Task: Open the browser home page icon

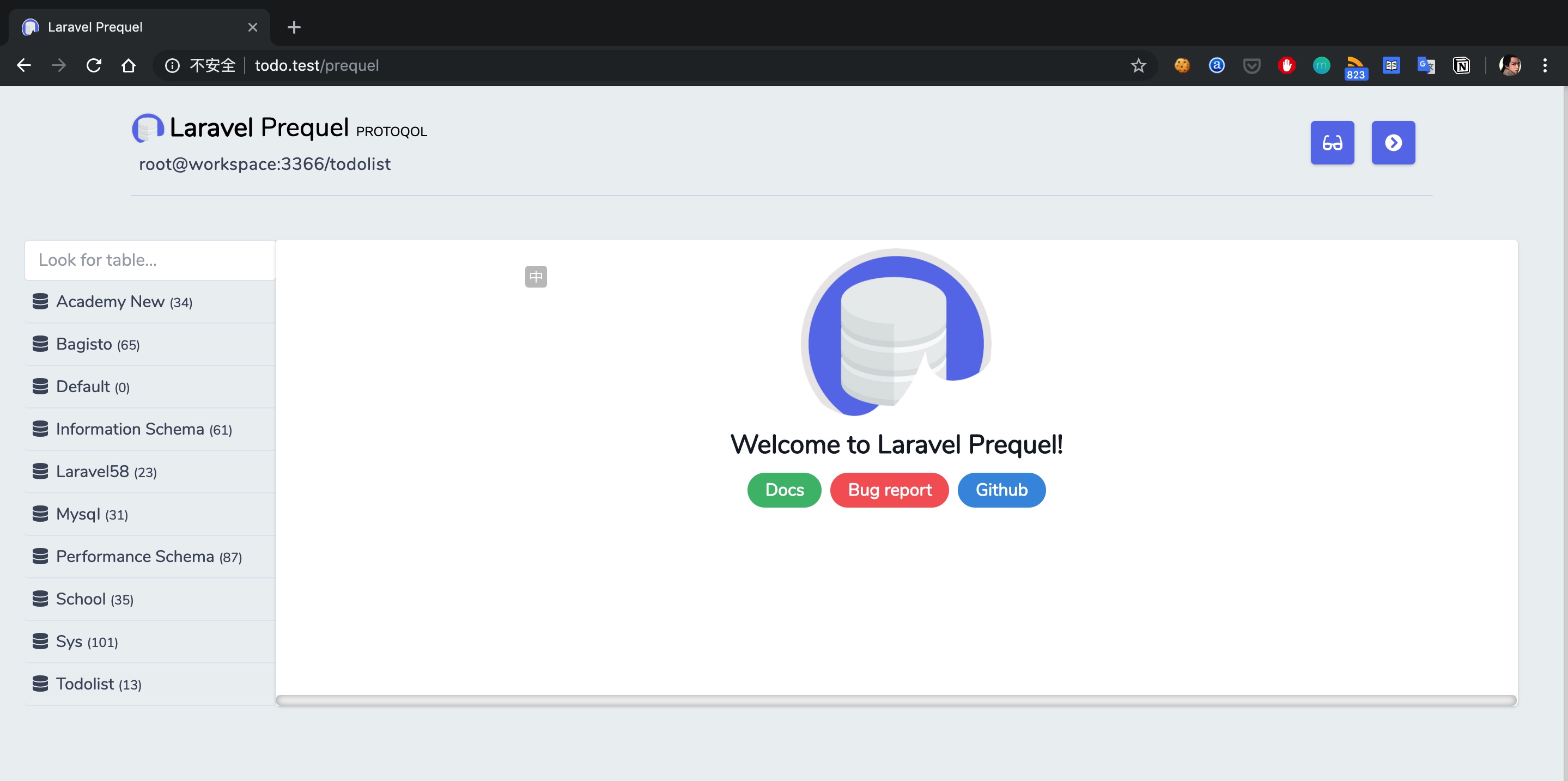Action: click(129, 65)
